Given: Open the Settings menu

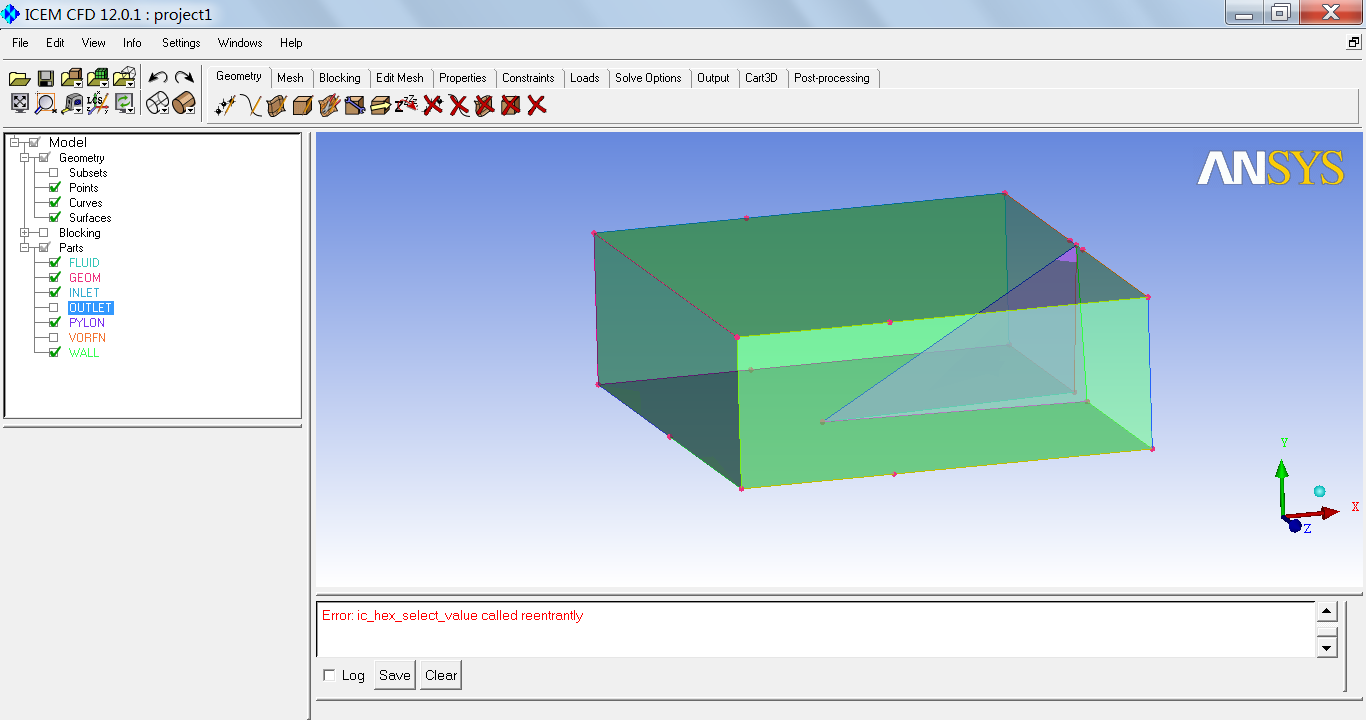Looking at the screenshot, I should pyautogui.click(x=181, y=43).
